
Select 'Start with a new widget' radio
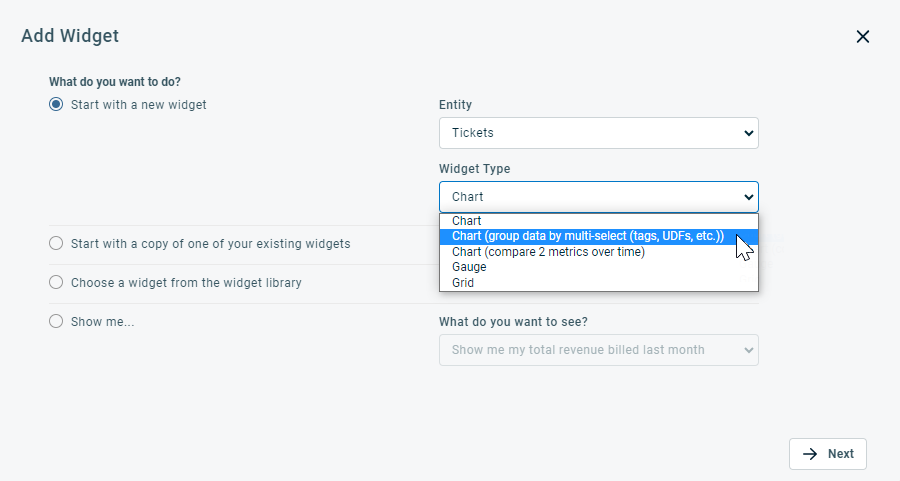(x=56, y=104)
